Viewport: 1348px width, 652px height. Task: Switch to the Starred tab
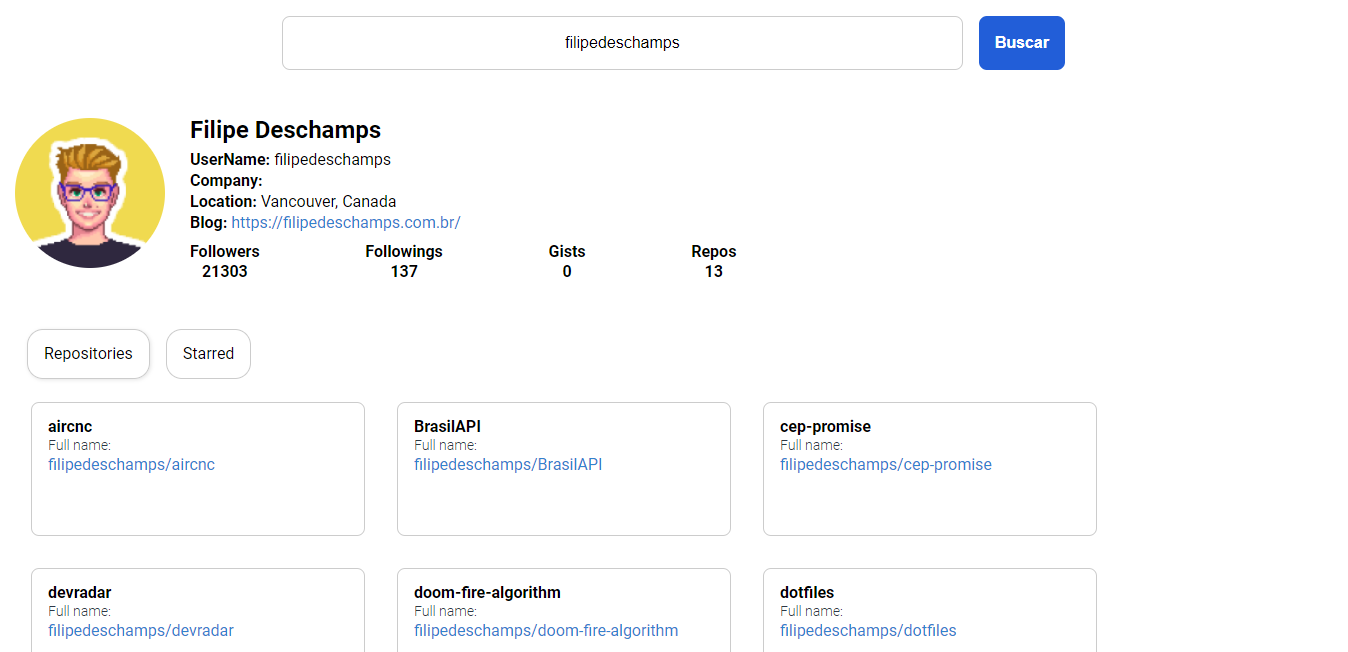pyautogui.click(x=208, y=353)
